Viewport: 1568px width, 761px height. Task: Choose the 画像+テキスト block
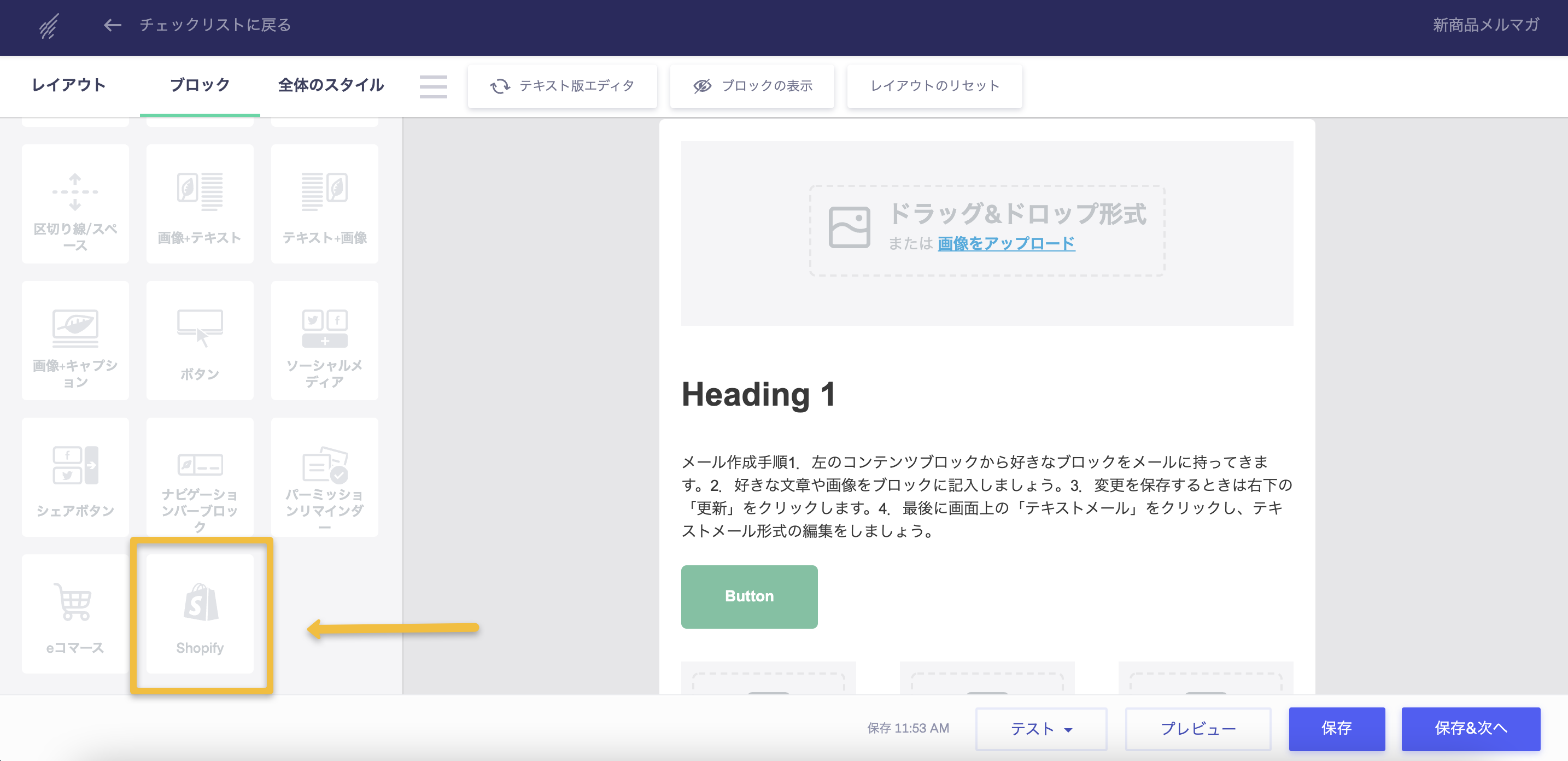(200, 203)
